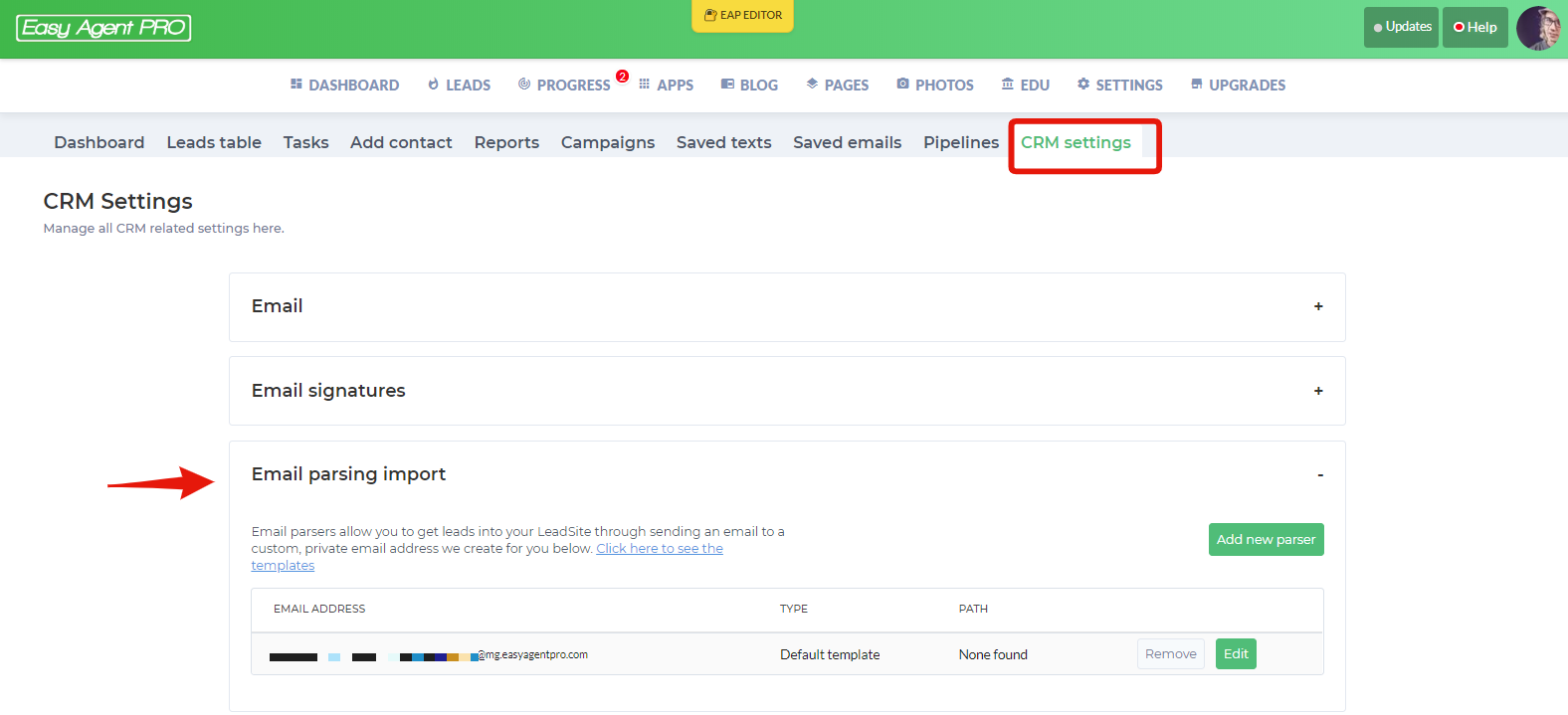Switch to the Pipelines tab
Screen dimensions: 1568x715
(x=961, y=142)
